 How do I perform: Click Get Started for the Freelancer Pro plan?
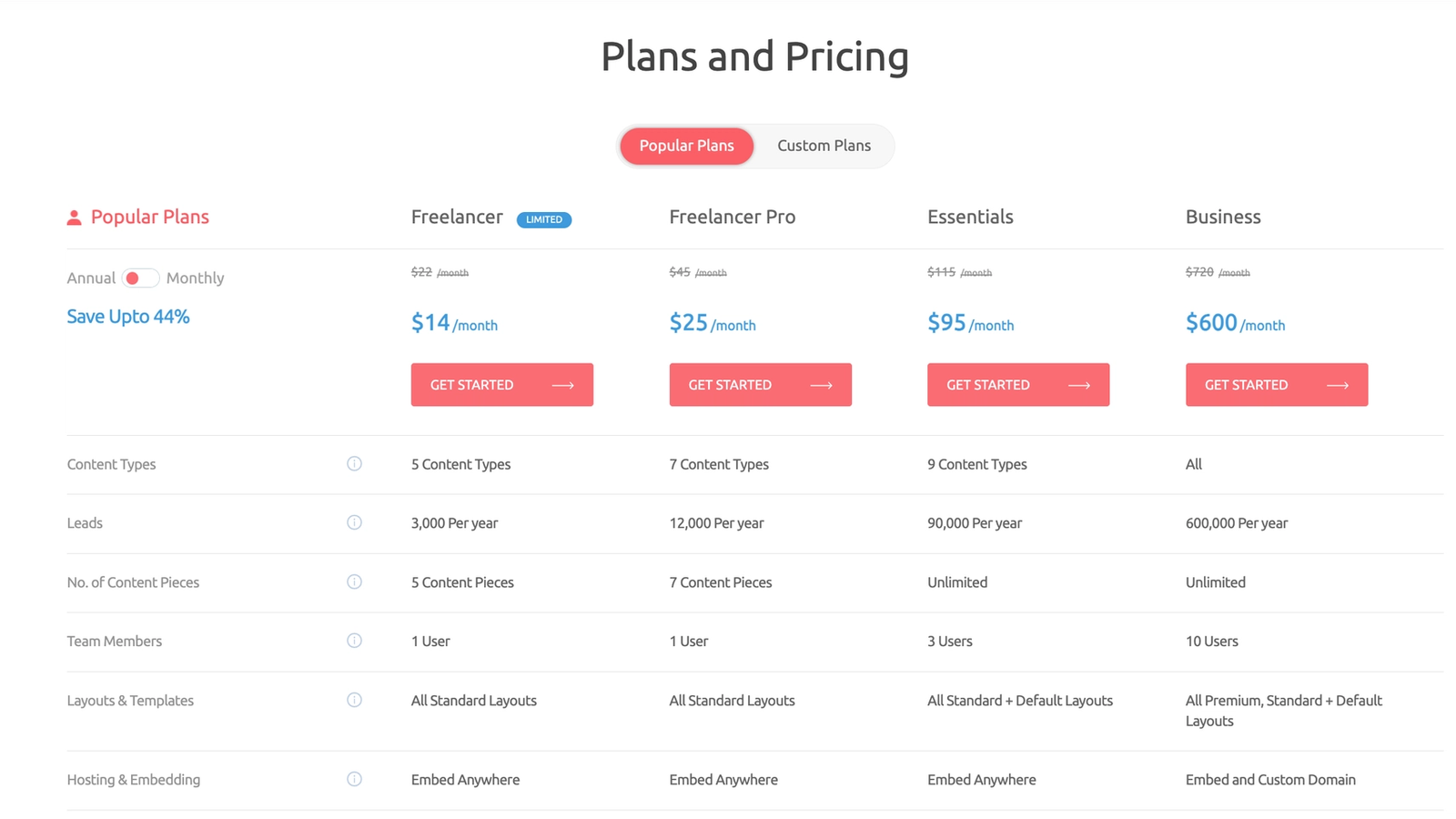pos(760,384)
